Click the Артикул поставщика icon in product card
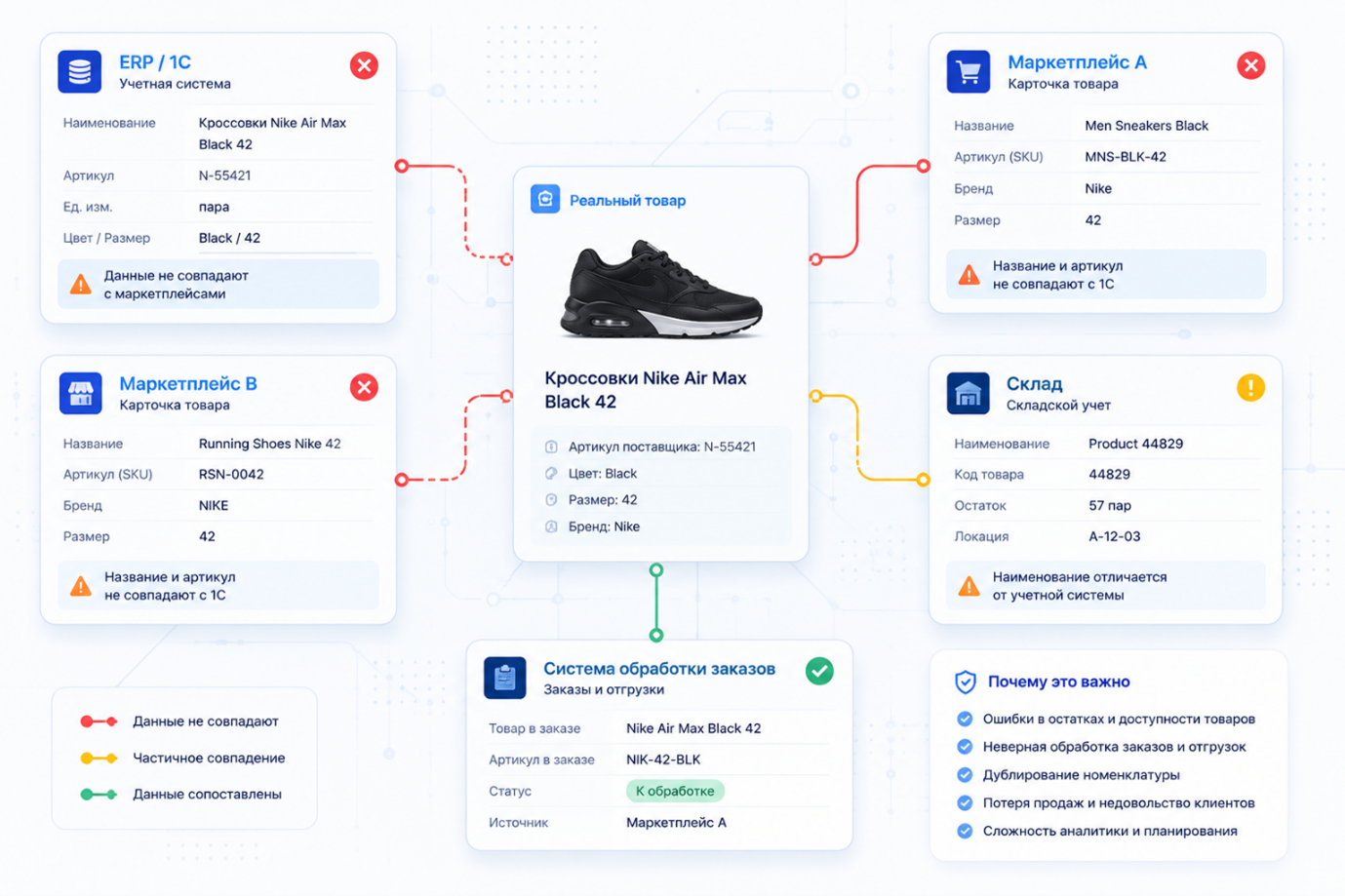Viewport: 1345px width, 896px height. click(551, 447)
